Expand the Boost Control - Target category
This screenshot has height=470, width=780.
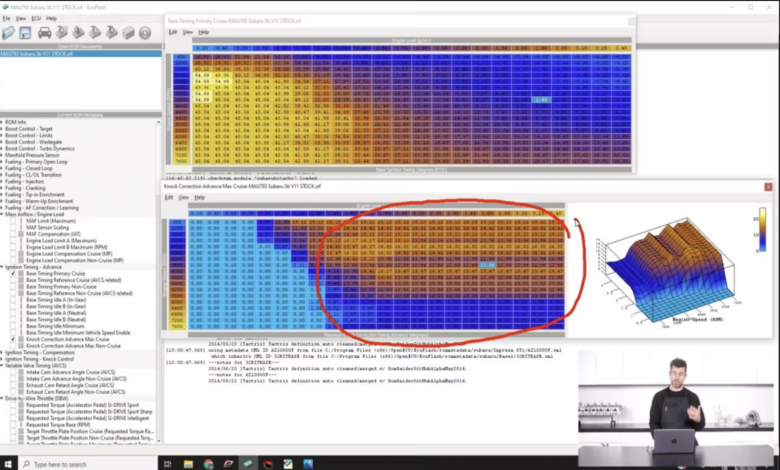tap(3, 129)
